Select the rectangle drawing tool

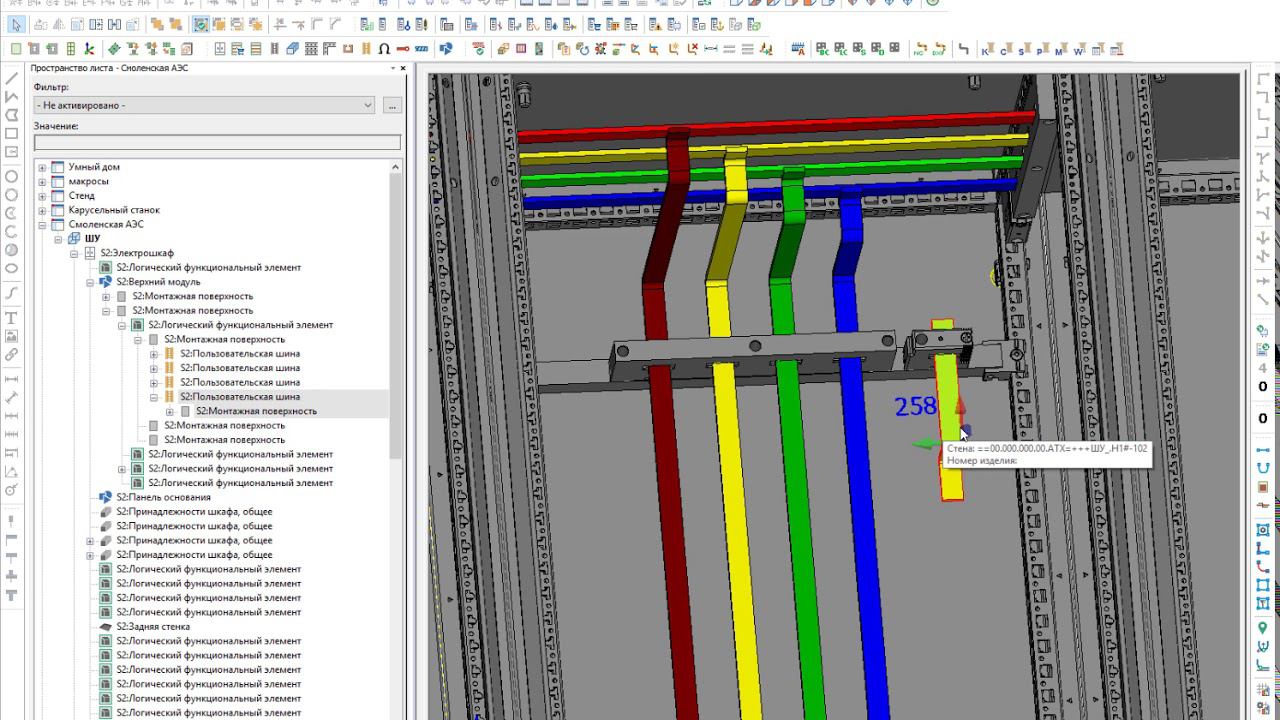pyautogui.click(x=12, y=134)
